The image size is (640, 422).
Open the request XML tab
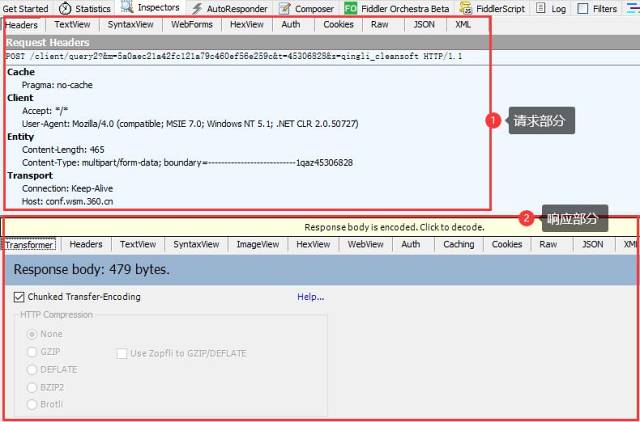pyautogui.click(x=463, y=24)
